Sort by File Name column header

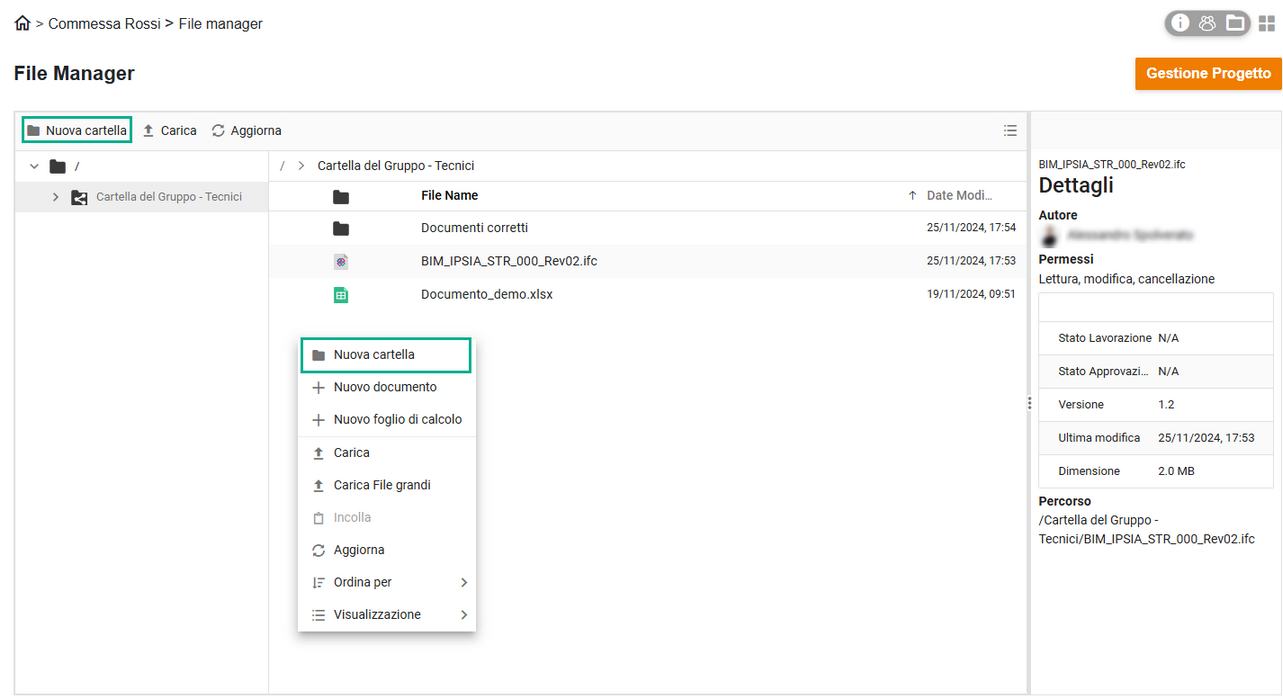(450, 196)
